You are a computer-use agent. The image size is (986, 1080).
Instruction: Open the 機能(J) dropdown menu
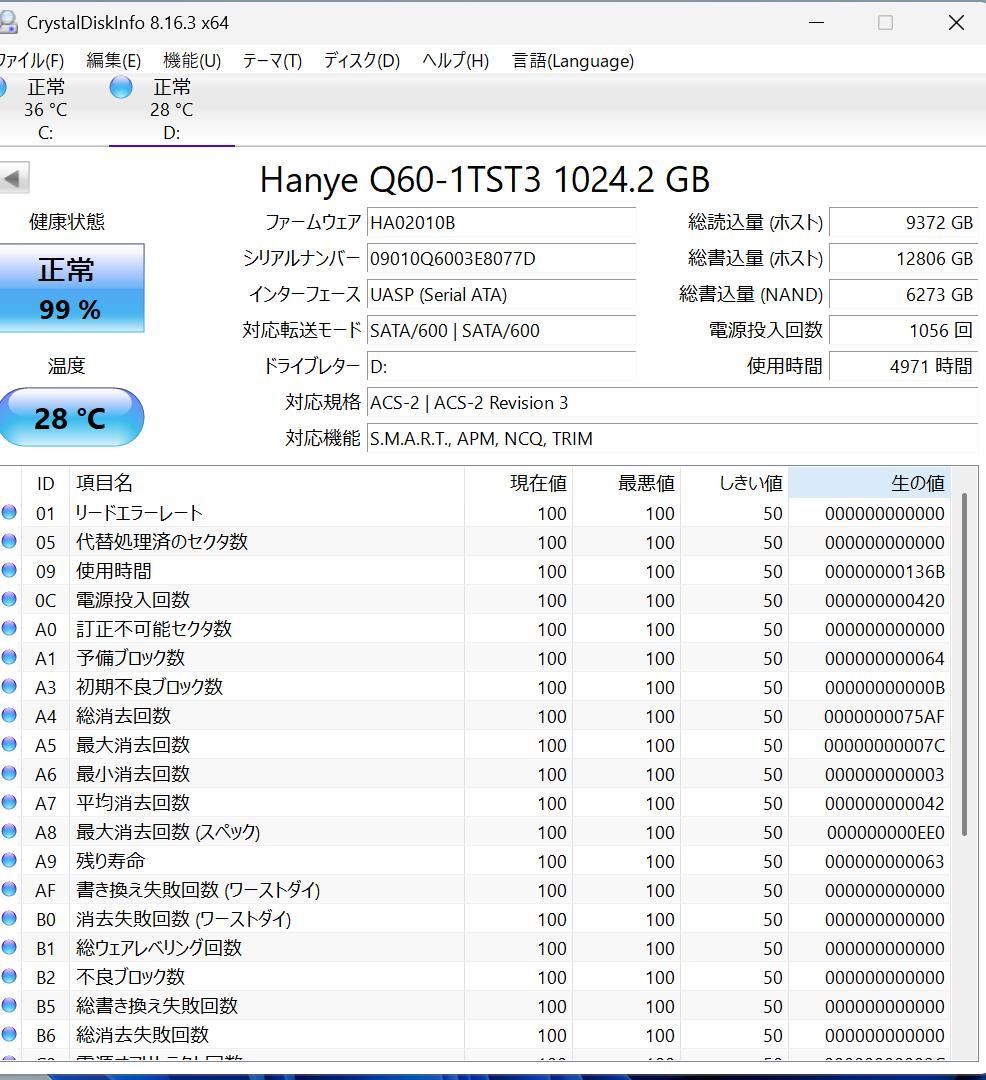pos(191,61)
